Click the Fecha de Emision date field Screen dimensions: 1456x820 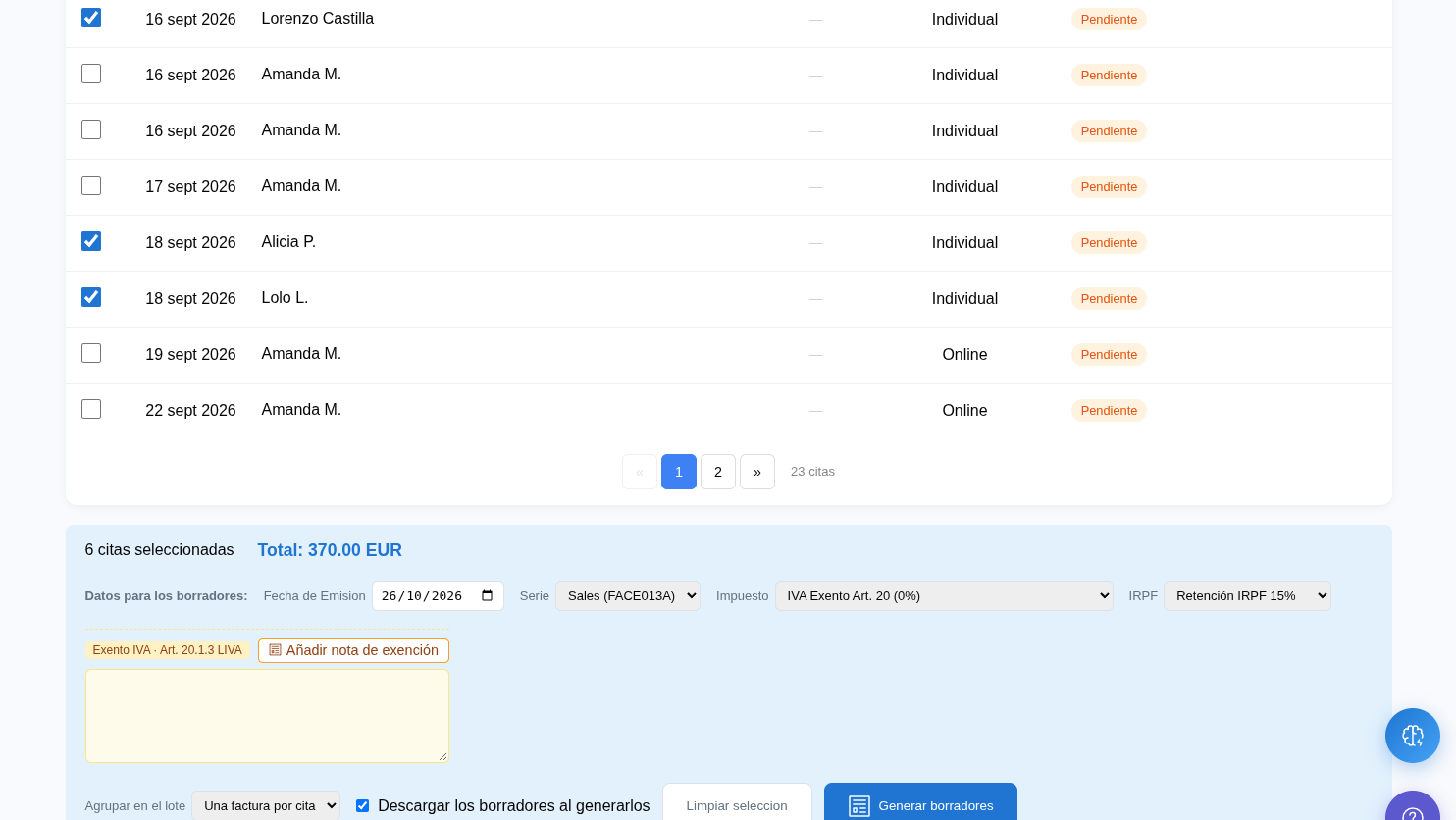click(438, 596)
